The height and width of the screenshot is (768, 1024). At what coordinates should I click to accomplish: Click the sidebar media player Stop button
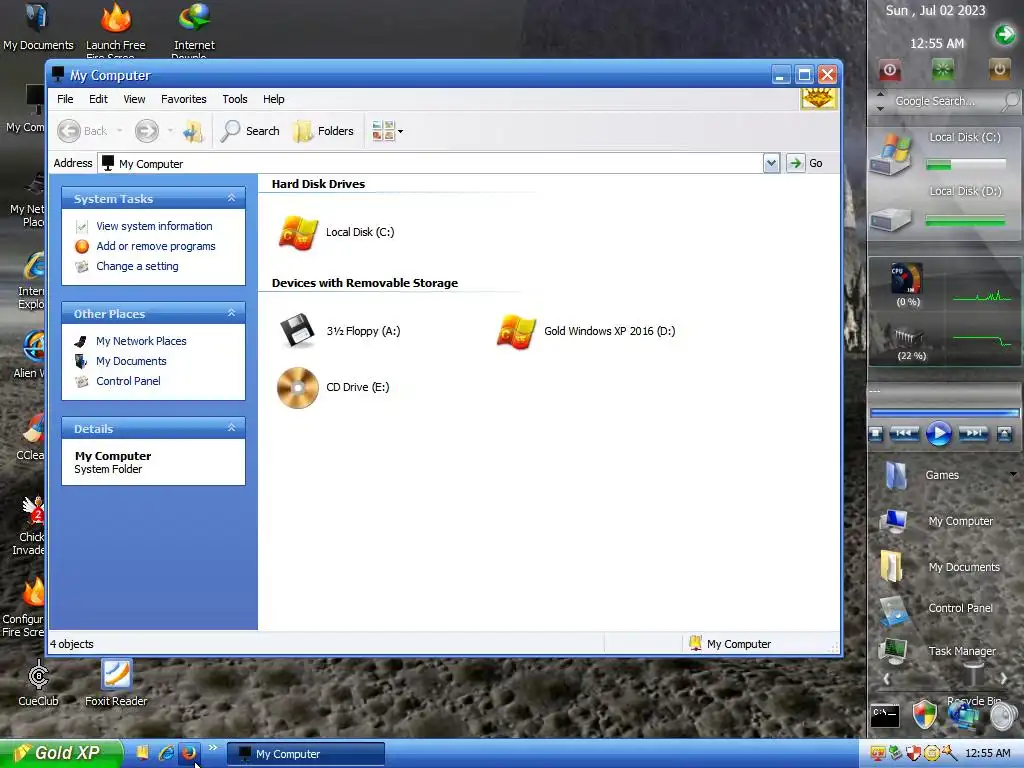click(876, 434)
